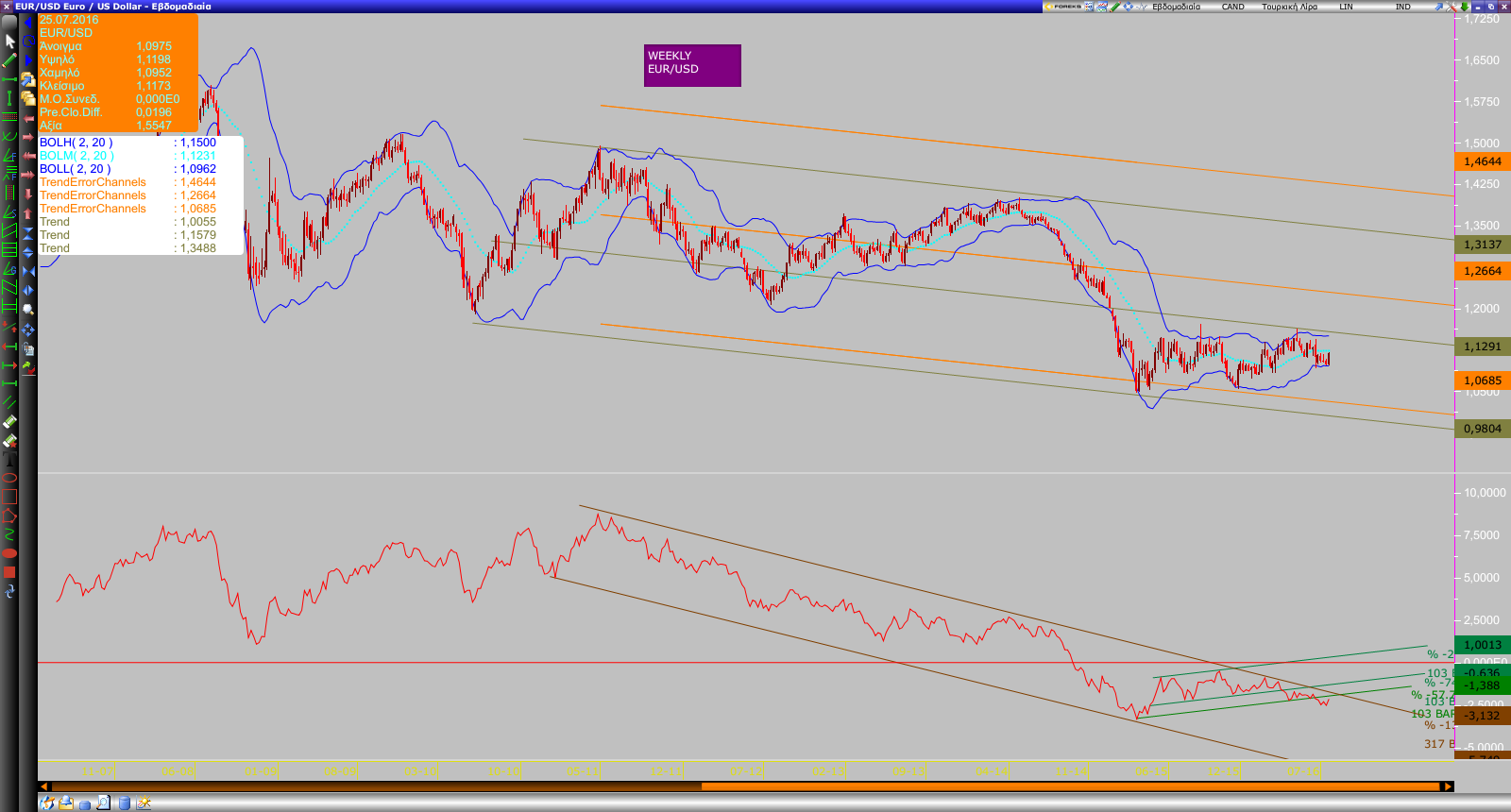Choose the hollow ellipse shape tool
The height and width of the screenshot is (812, 1511).
(x=10, y=478)
